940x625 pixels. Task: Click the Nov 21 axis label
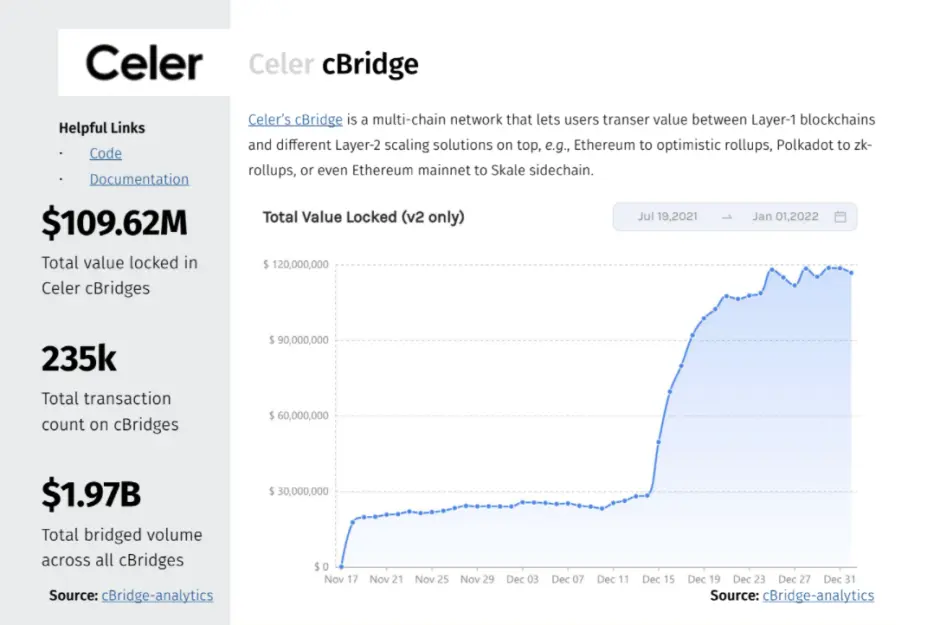click(386, 579)
